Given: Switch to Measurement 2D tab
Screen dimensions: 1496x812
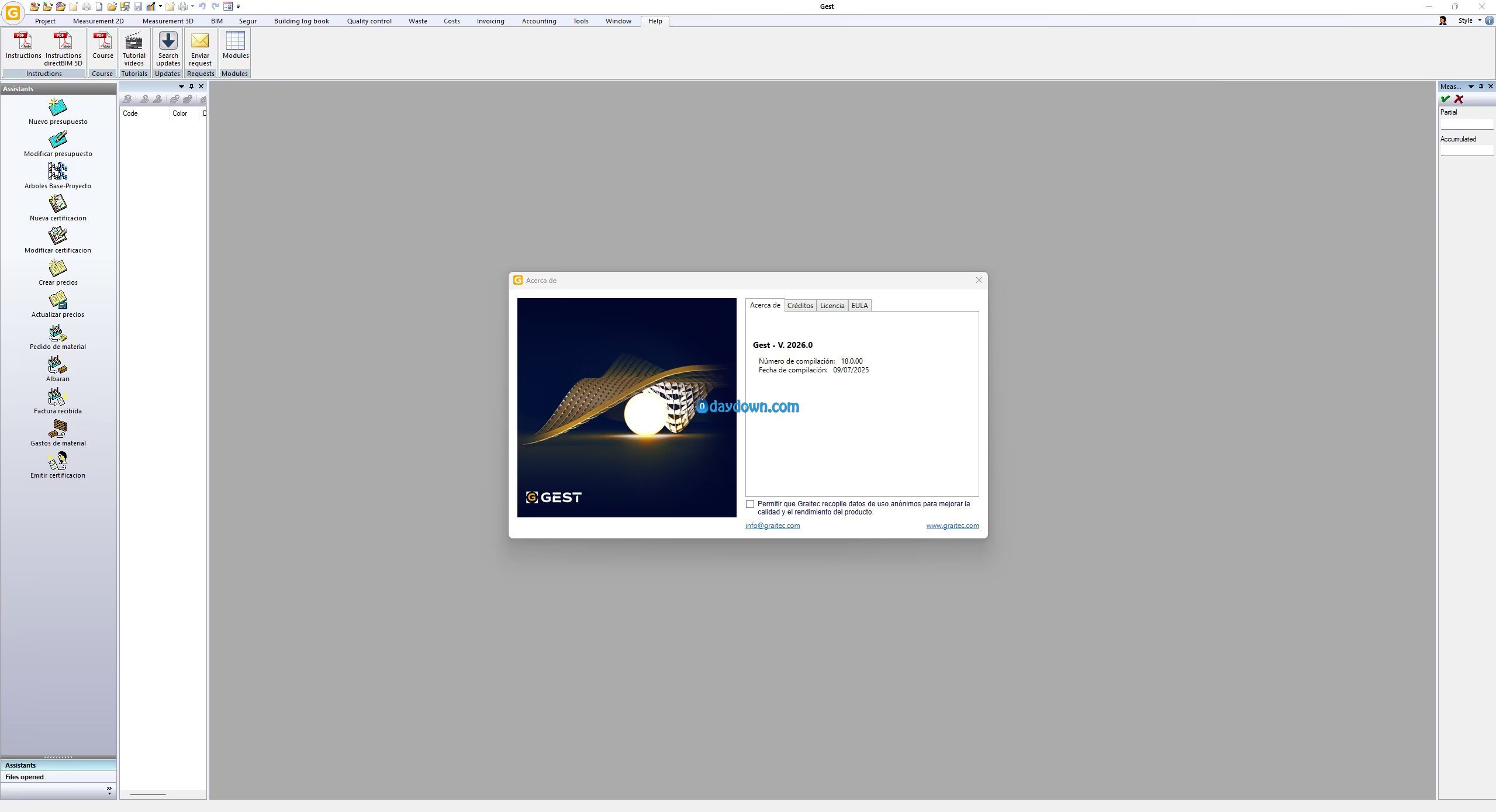Looking at the screenshot, I should tap(98, 21).
